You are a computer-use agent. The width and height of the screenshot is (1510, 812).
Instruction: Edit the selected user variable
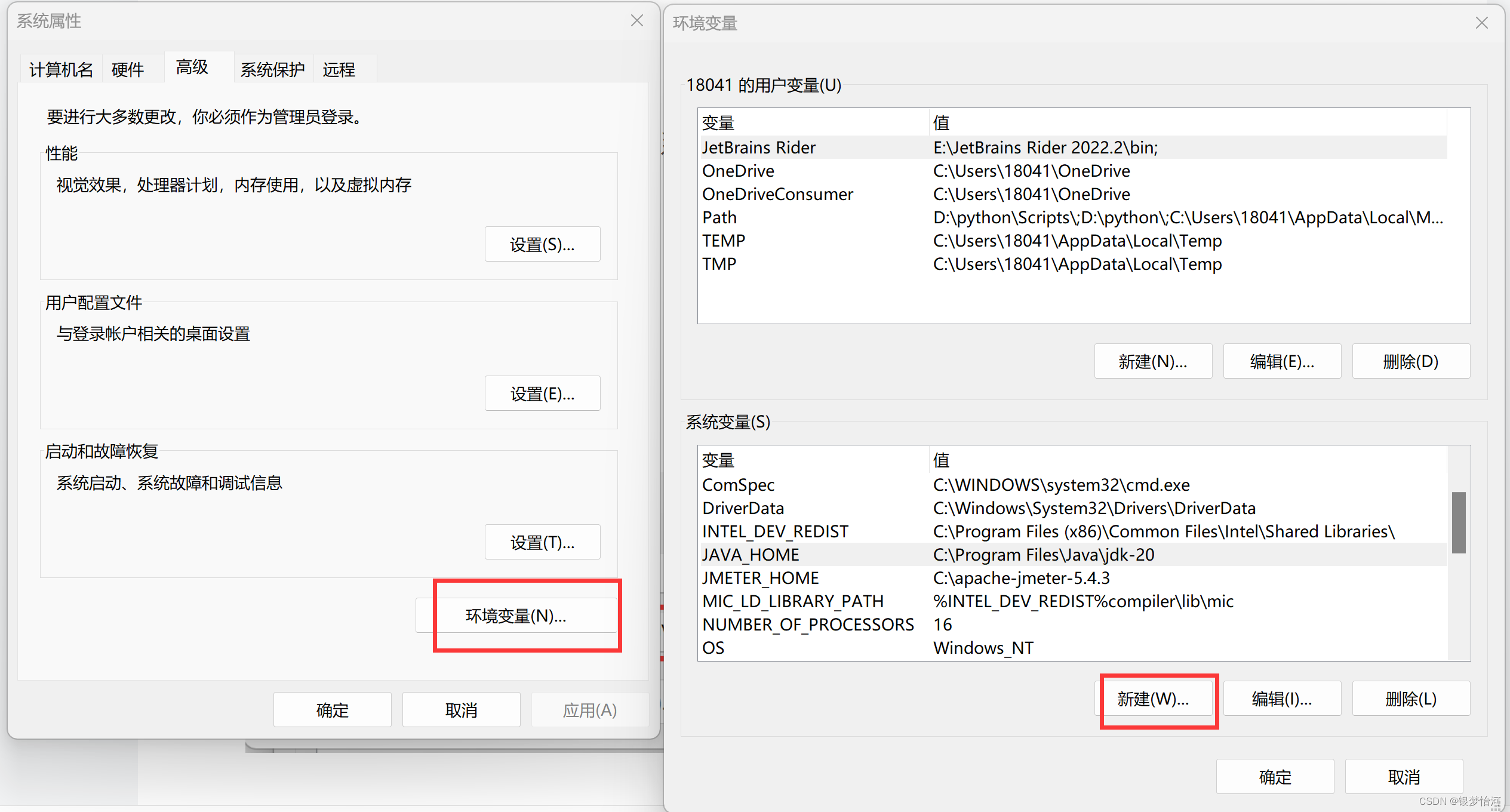pos(1281,361)
